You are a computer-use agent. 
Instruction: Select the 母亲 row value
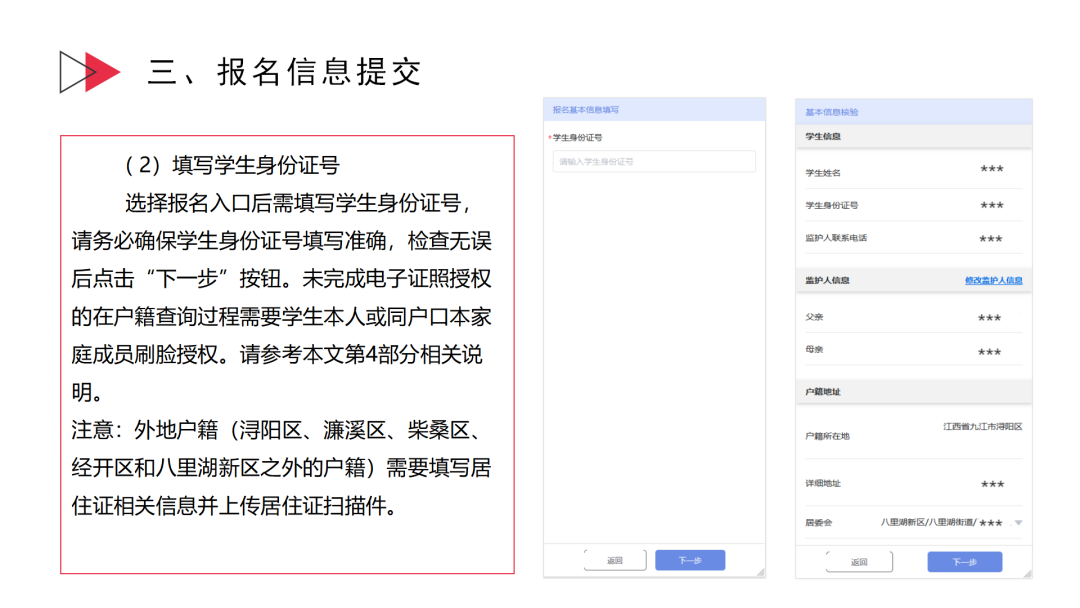click(989, 352)
